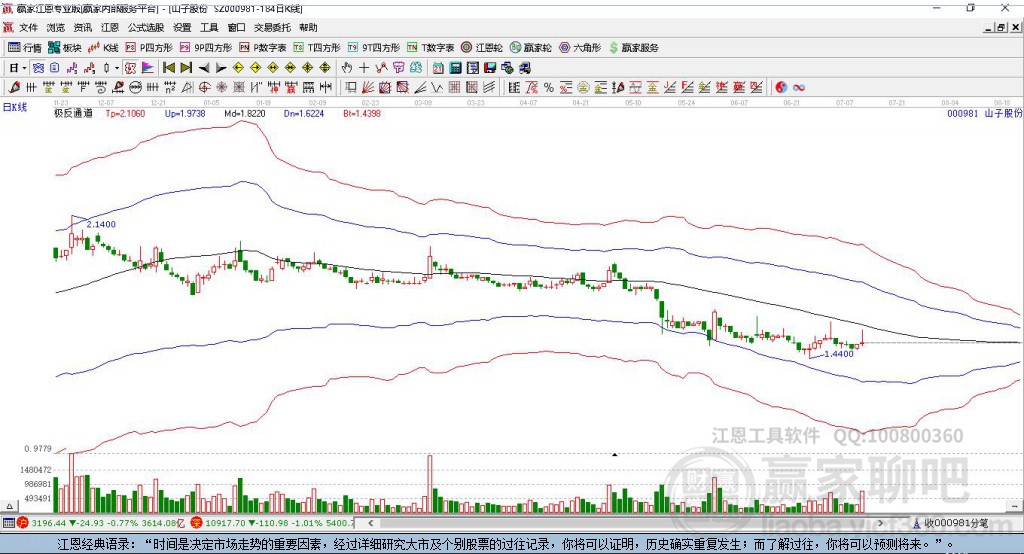Click the Md=1.8220 indicator value
The image size is (1024, 554).
coord(245,114)
